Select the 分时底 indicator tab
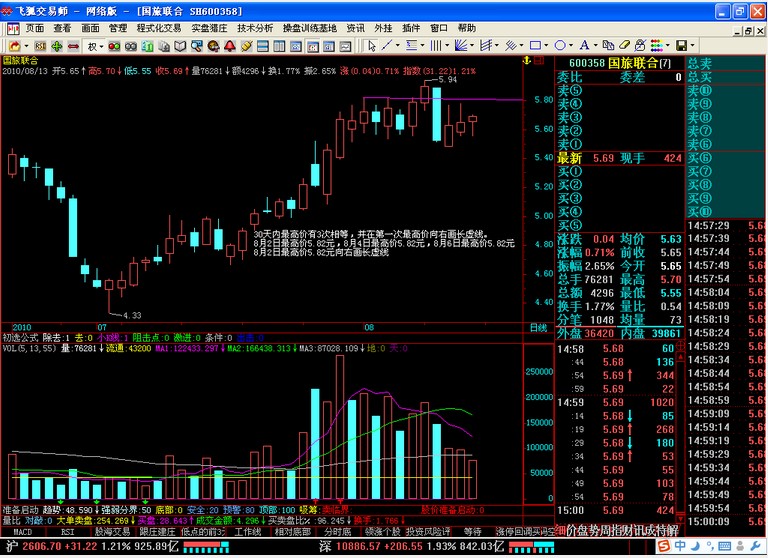This screenshot has width=768, height=558. point(336,532)
